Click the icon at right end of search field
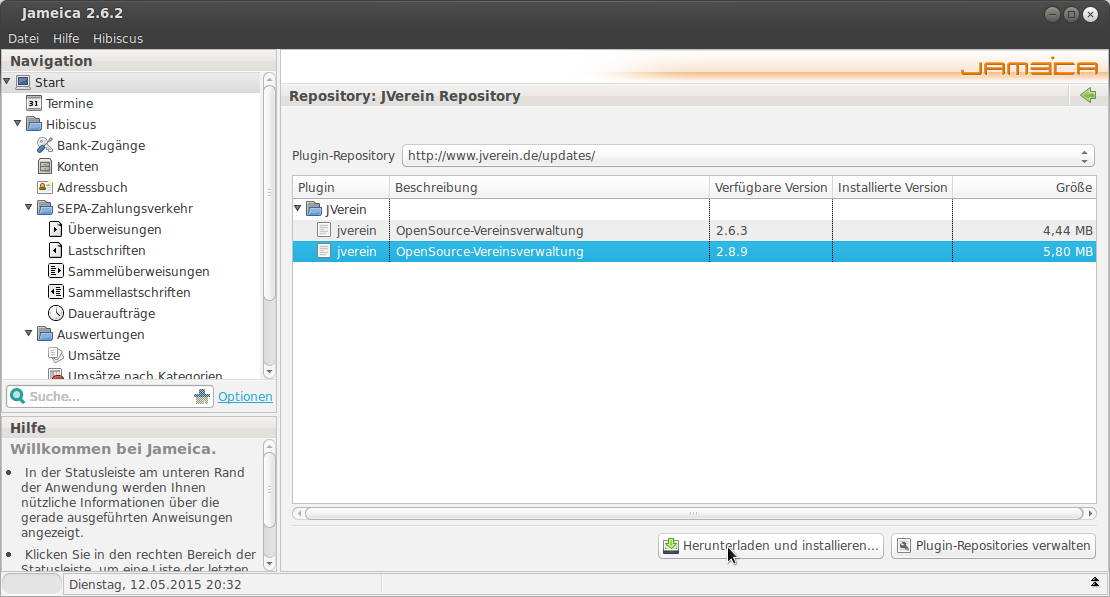Image resolution: width=1110 pixels, height=597 pixels. click(202, 397)
